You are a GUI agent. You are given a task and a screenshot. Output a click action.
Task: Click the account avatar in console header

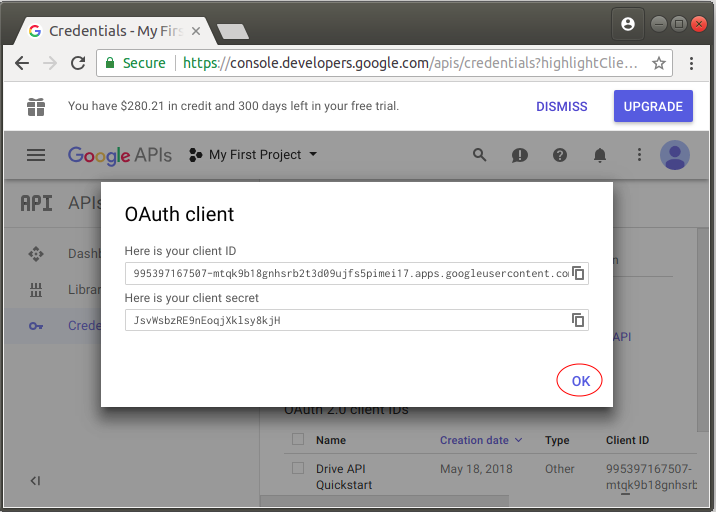tap(675, 155)
